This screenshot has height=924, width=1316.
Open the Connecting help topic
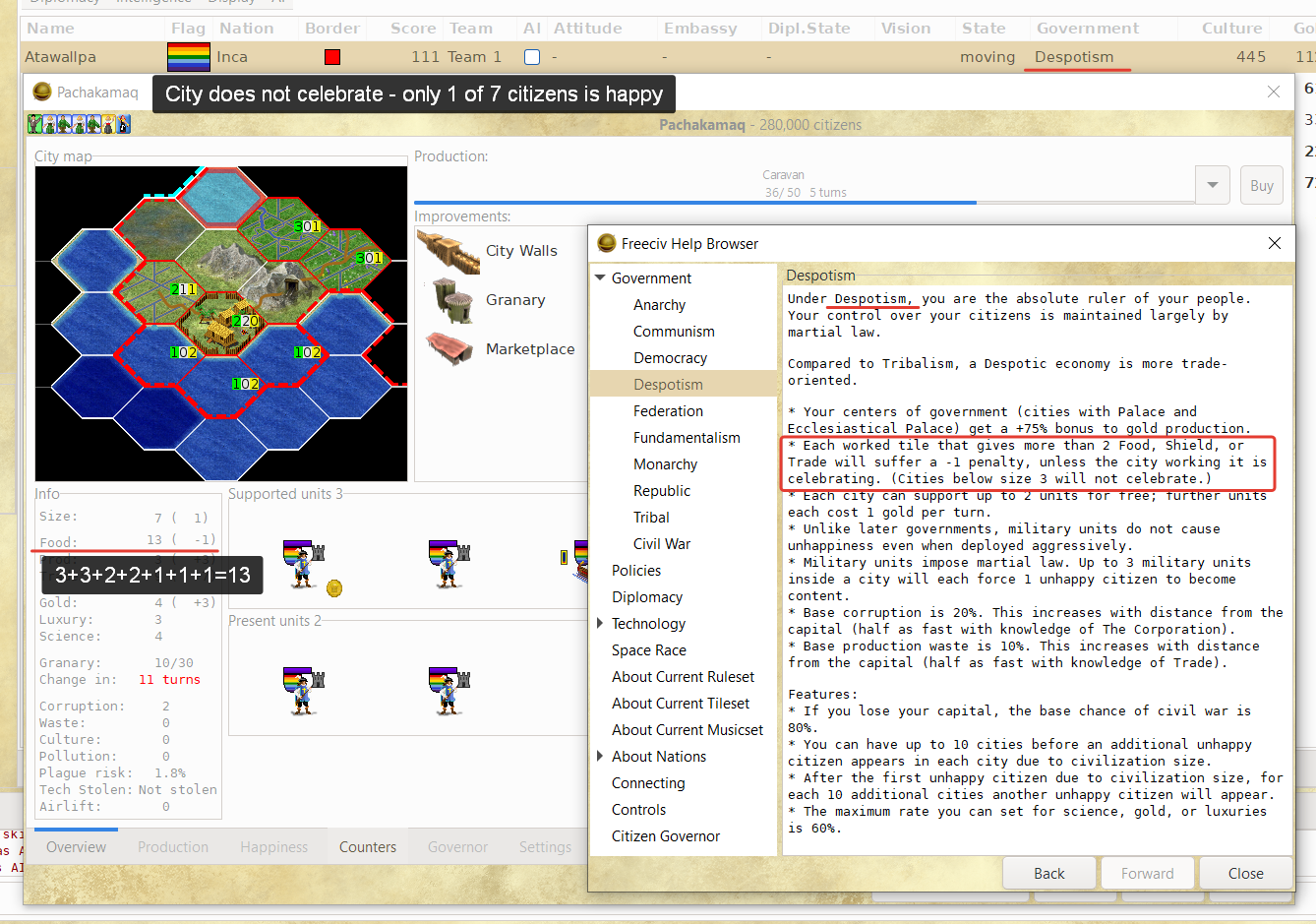click(648, 783)
